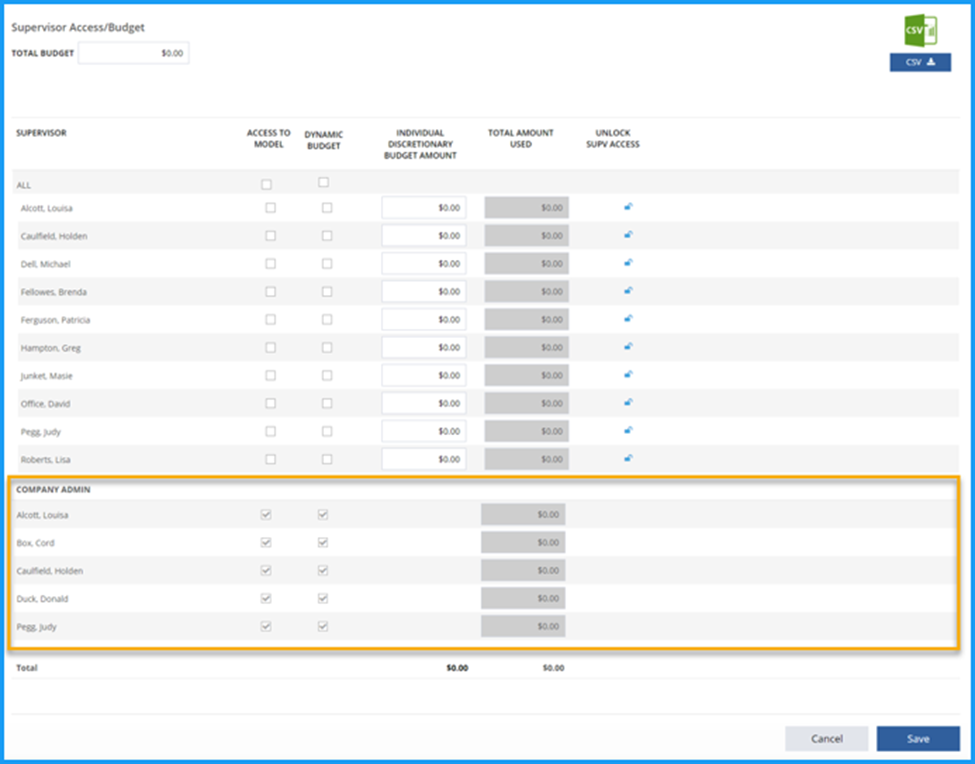The height and width of the screenshot is (764, 975).
Task: Click the Company Admin section heading
Action: click(x=53, y=490)
